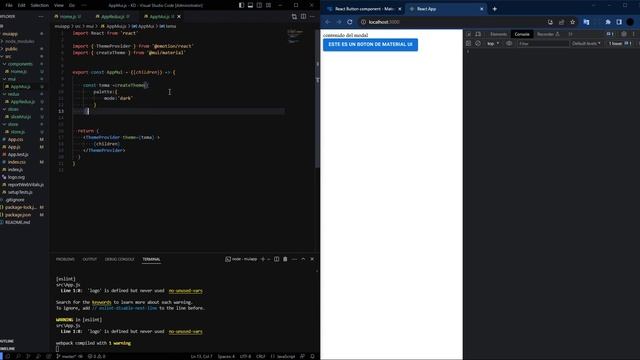The image size is (640, 360).
Task: Toggle secondary sidebar layout icon in title bar
Action: (259, 5)
